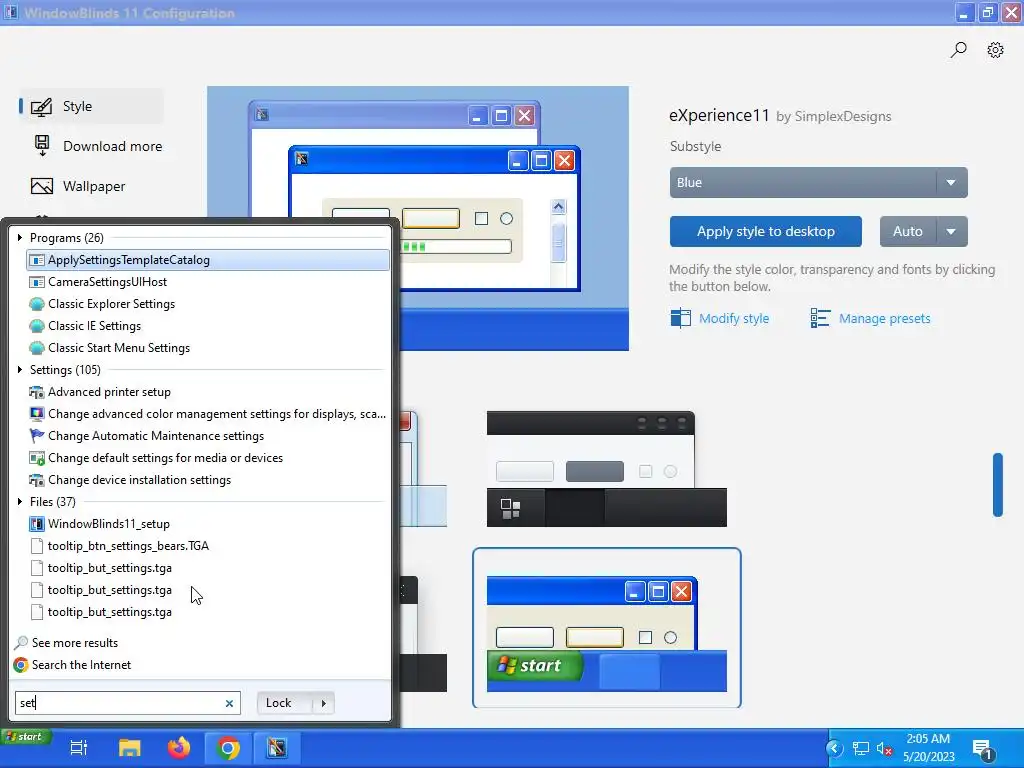Click the Lock button

[x=285, y=703]
